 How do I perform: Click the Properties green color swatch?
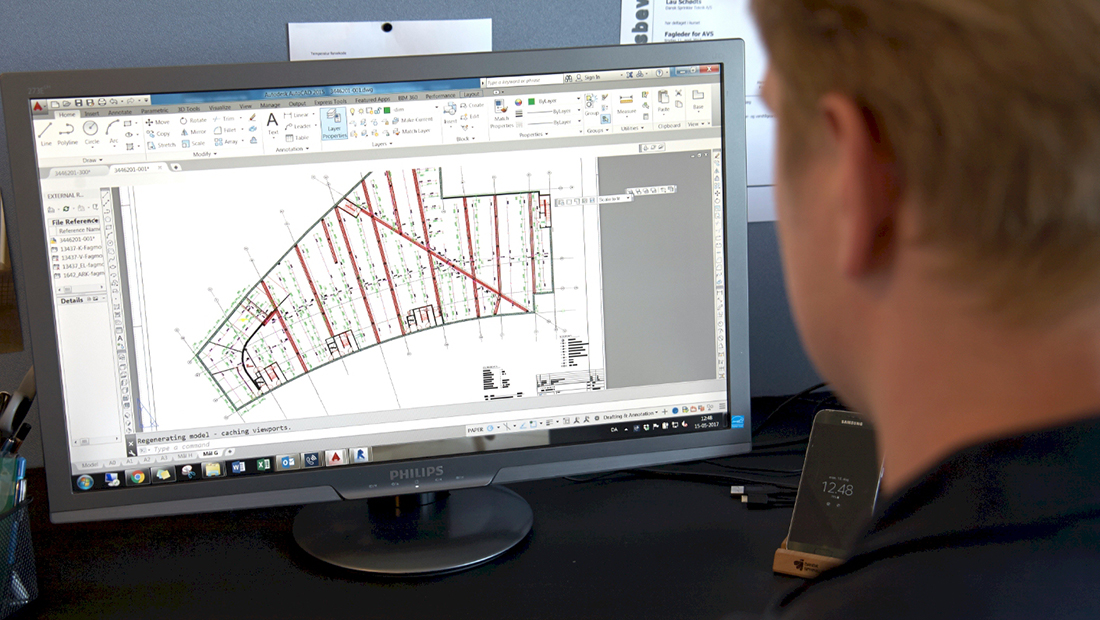tap(531, 102)
